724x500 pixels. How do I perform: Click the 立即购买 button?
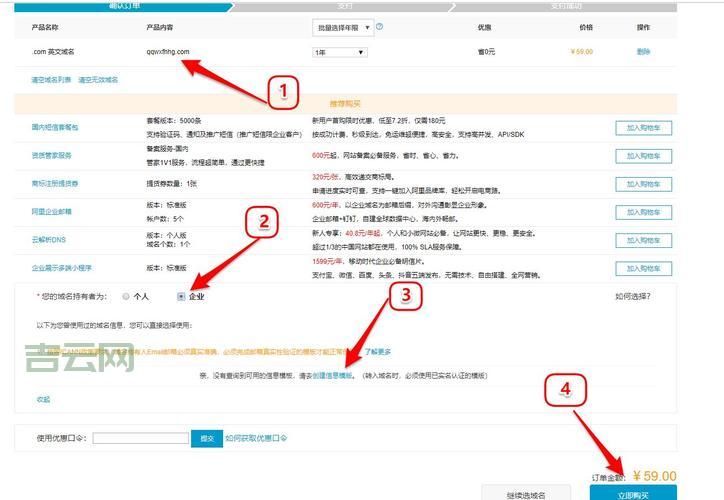coord(633,493)
